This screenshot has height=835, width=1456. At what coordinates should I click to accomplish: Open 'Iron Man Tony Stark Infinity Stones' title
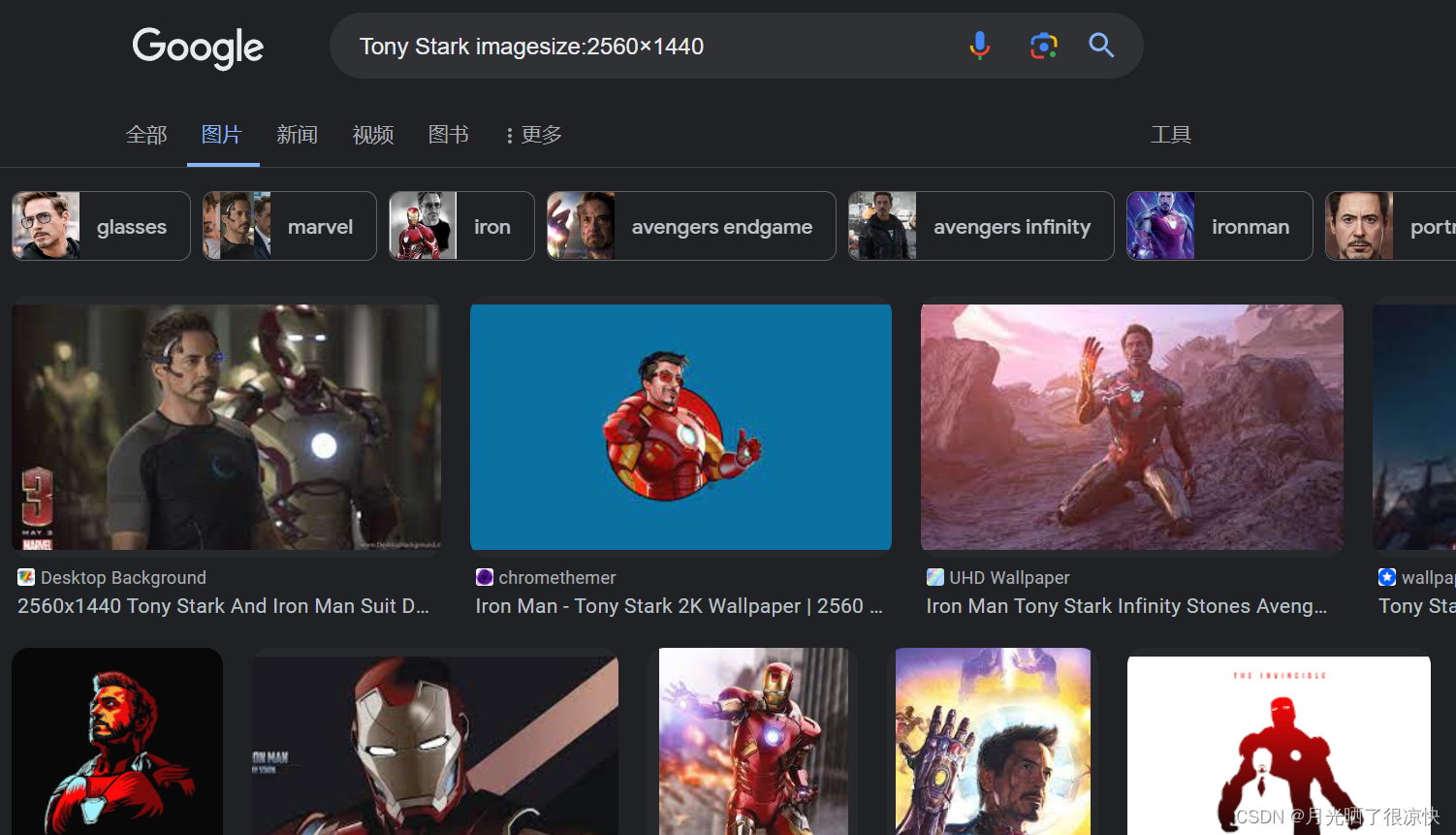coord(1126,606)
